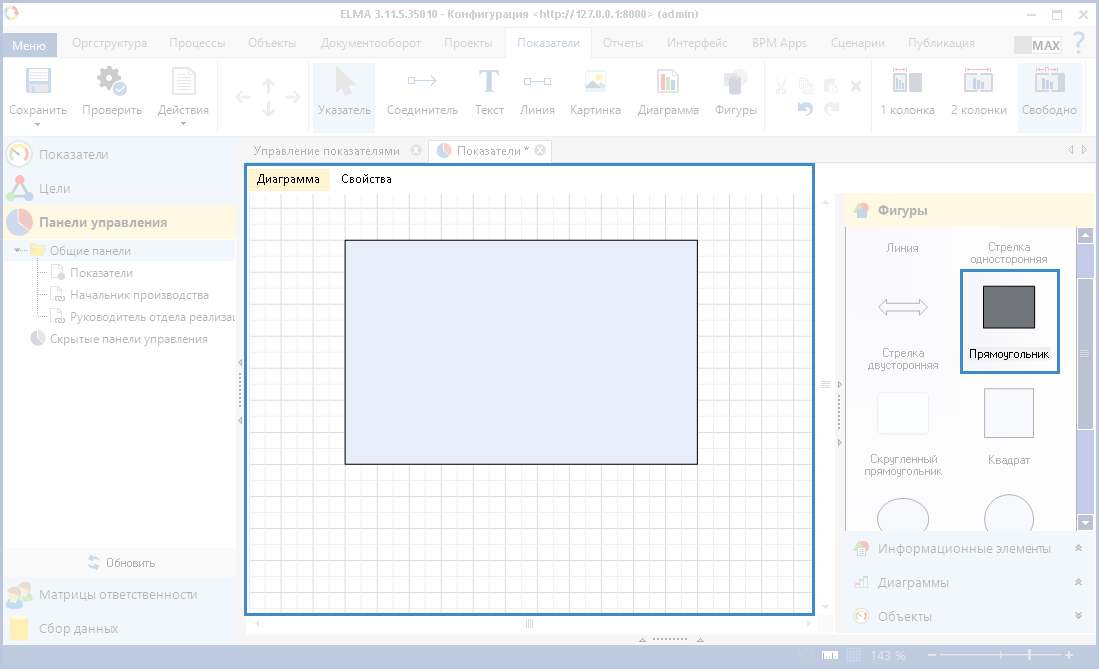This screenshot has height=669, width=1099.
Task: Switch to the Свойства tab
Action: (x=366, y=179)
